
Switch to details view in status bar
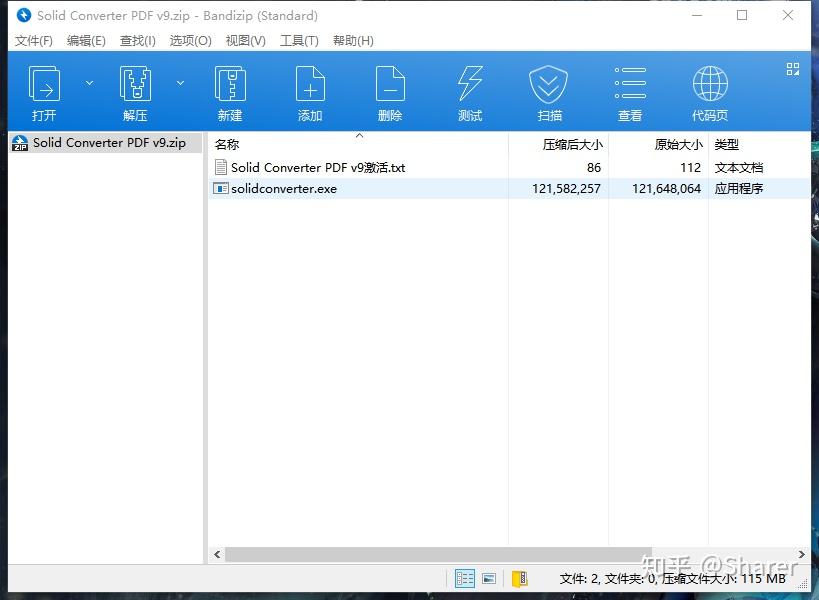[x=464, y=578]
